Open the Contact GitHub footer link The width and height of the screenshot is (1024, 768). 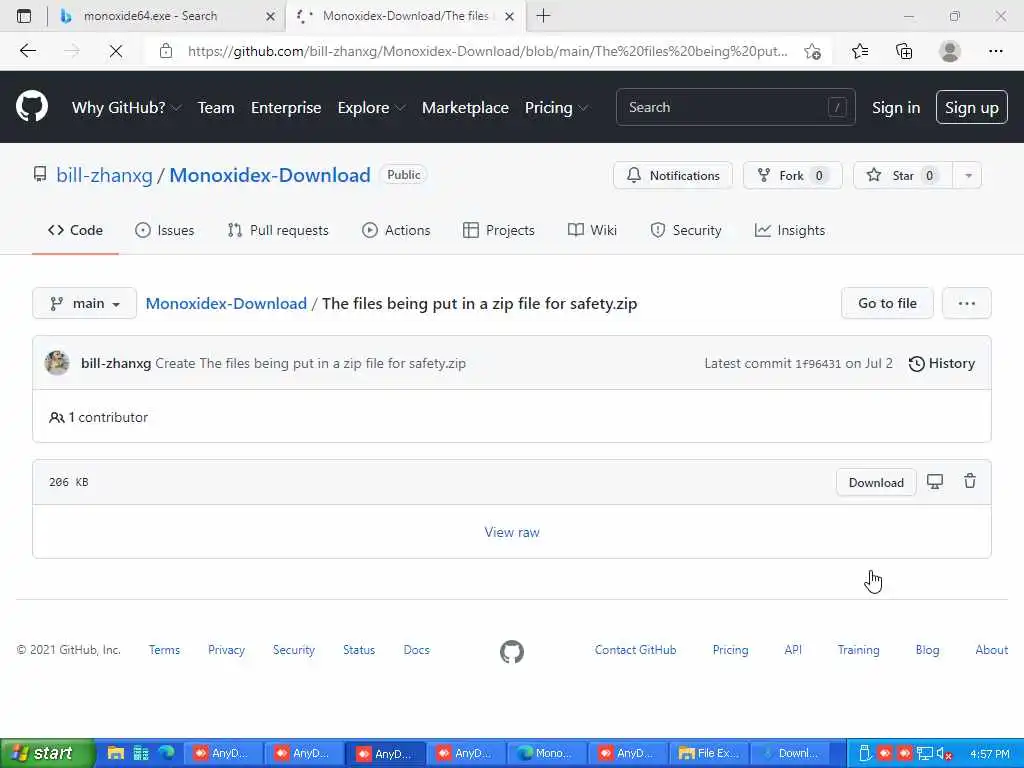pos(635,650)
